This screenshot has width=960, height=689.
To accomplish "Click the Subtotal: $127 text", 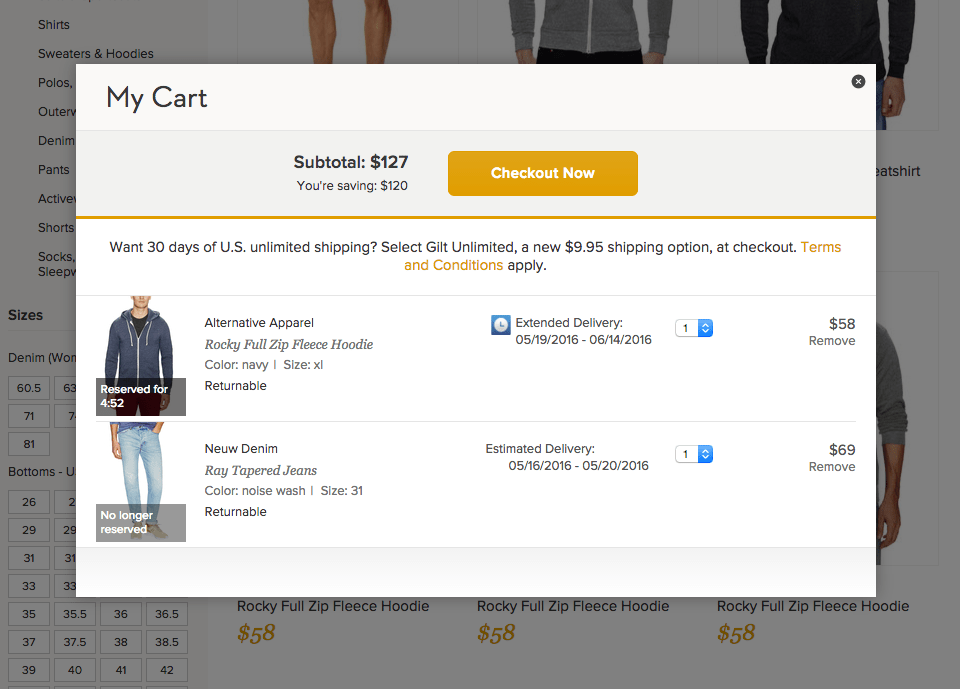I will point(351,162).
